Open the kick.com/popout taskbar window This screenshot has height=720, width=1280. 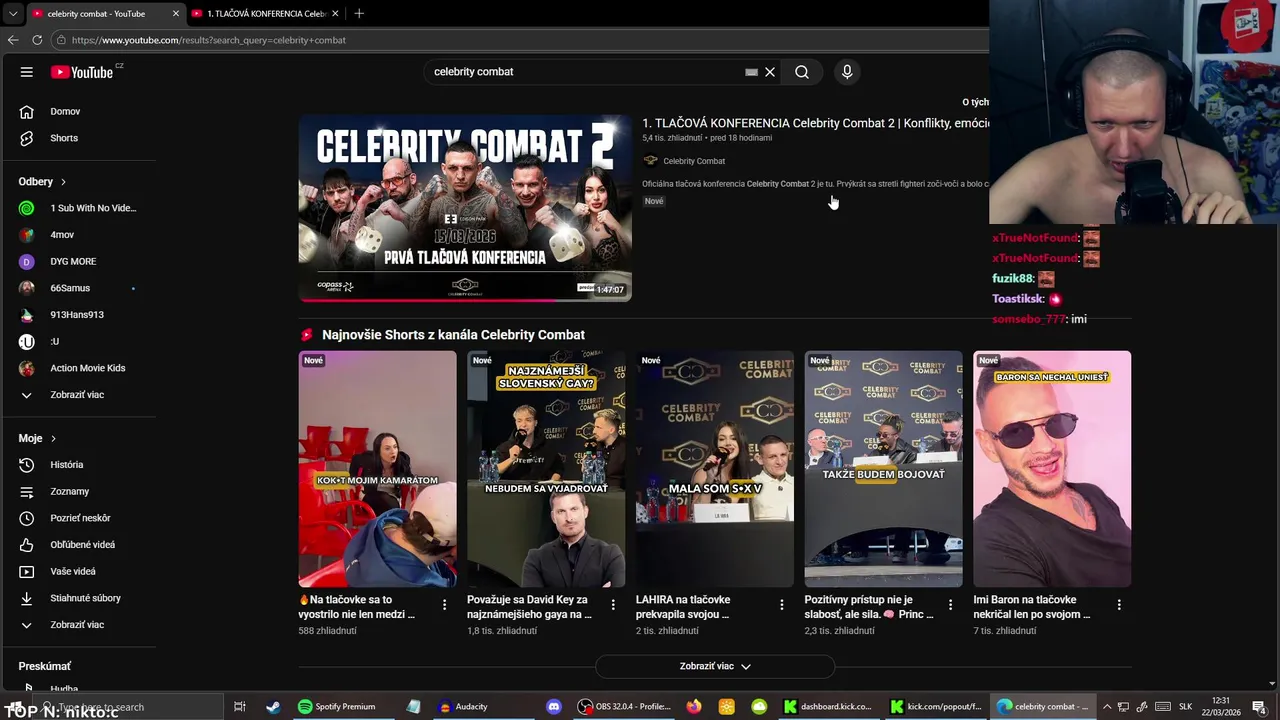[x=936, y=707]
